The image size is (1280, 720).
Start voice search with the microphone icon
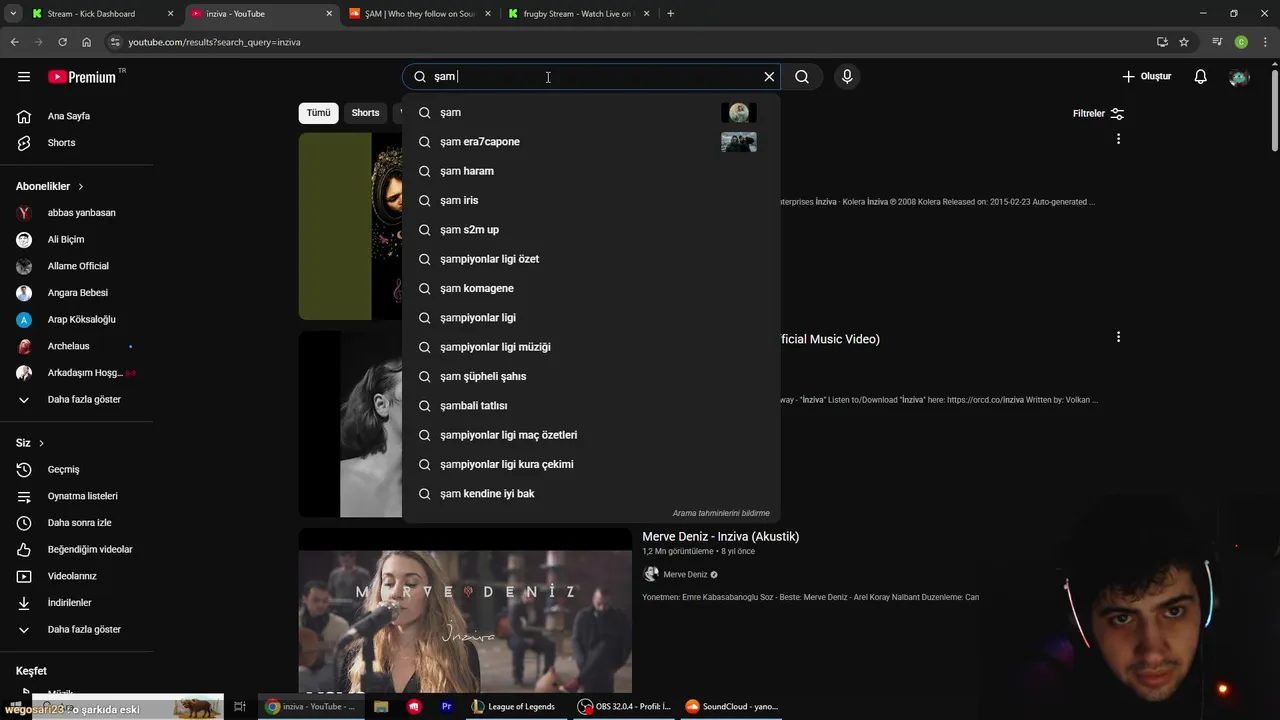[x=847, y=77]
